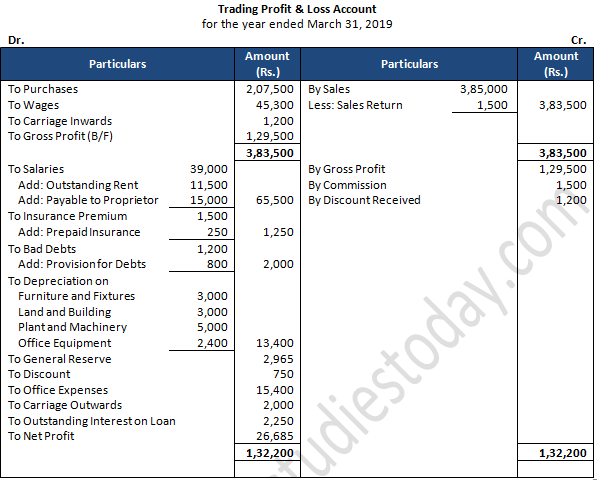The height and width of the screenshot is (480, 597).
Task: Click the debit trading total 3,83,500
Action: (270, 153)
